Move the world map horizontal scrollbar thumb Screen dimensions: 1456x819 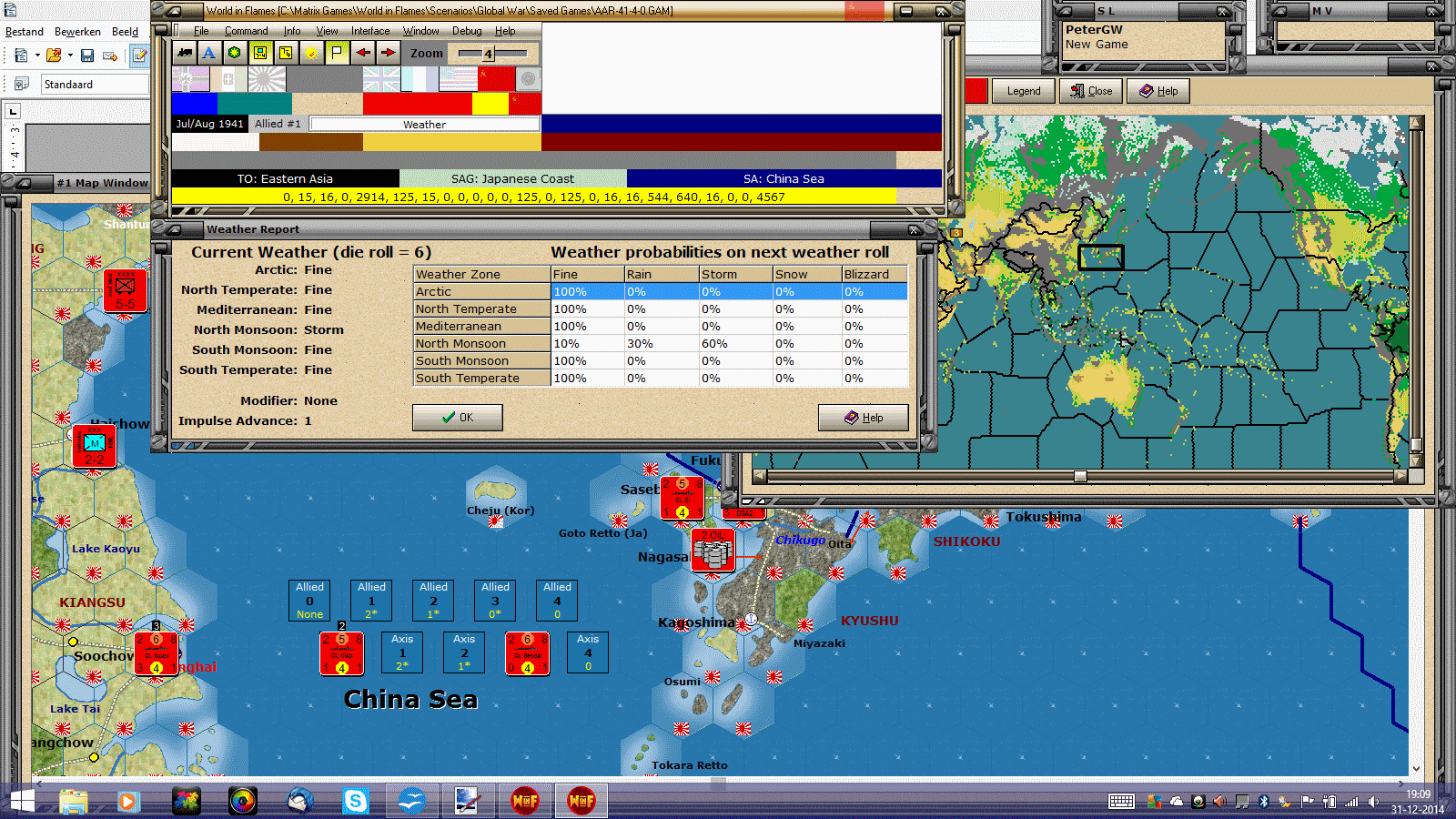point(1080,476)
